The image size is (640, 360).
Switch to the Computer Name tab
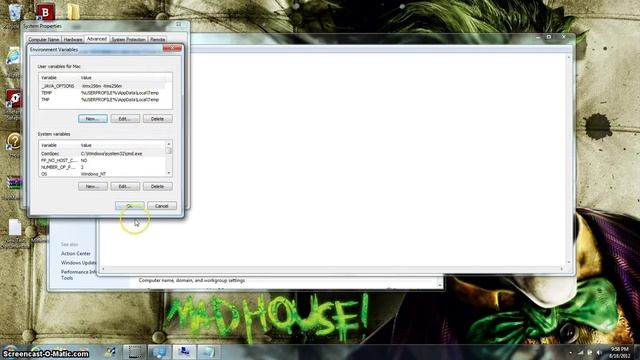pos(44,40)
